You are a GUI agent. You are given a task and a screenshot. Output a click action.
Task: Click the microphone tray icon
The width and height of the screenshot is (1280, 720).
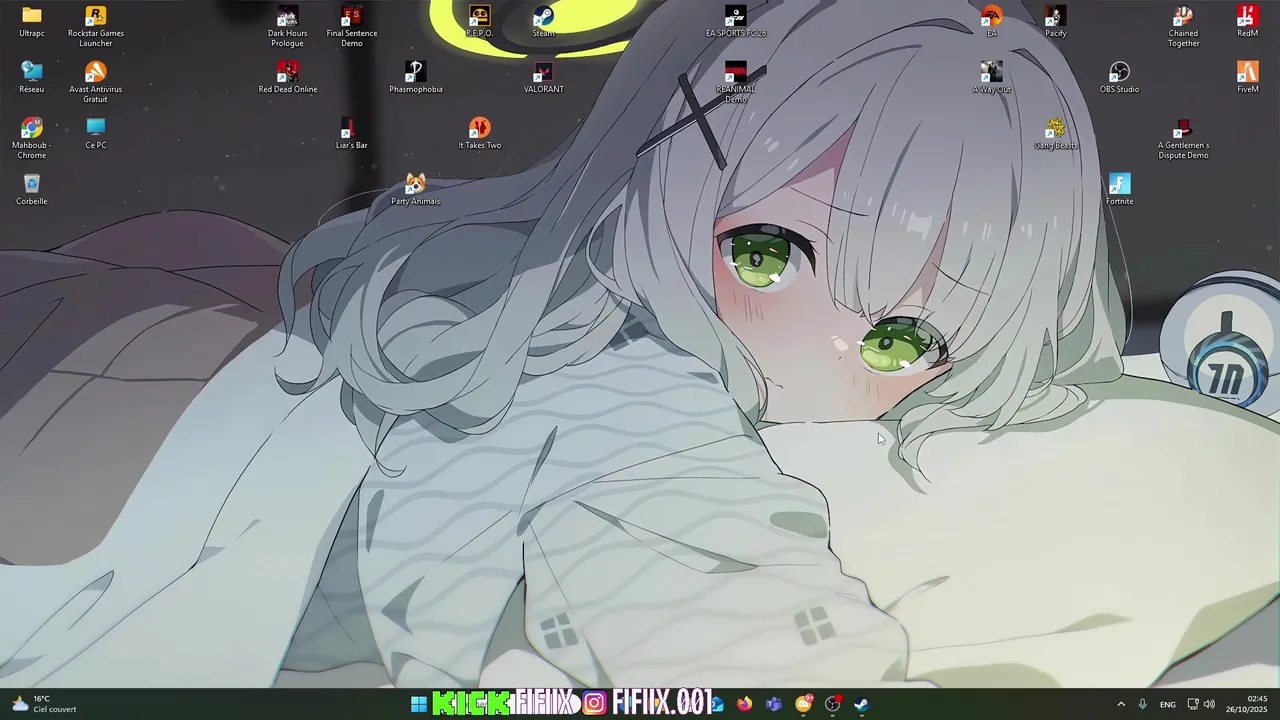(1142, 704)
